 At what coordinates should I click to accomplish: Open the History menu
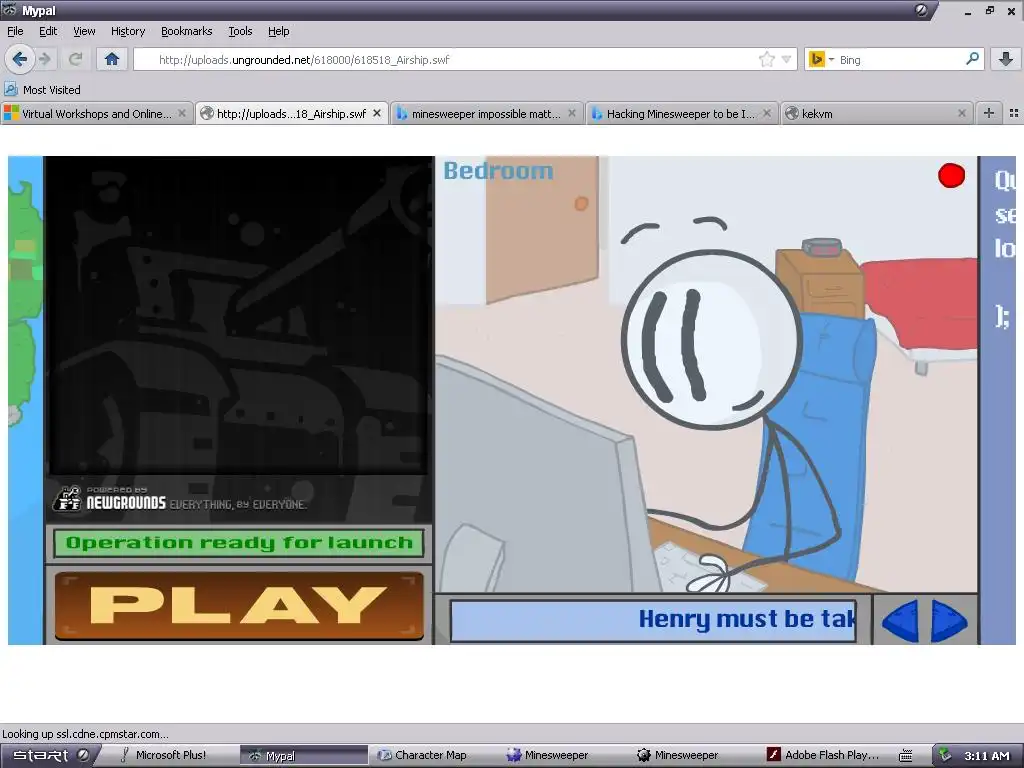127,31
